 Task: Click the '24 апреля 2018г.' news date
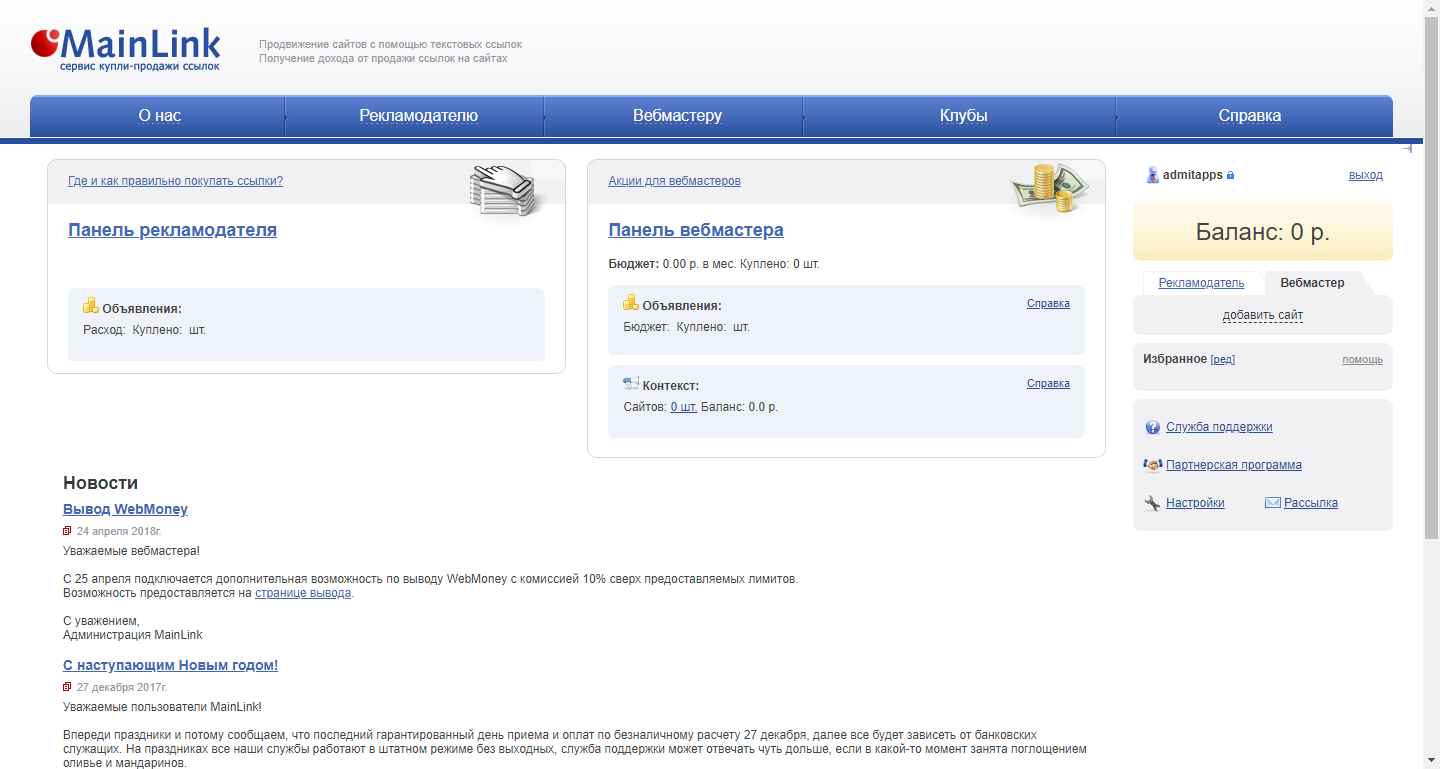pos(119,531)
